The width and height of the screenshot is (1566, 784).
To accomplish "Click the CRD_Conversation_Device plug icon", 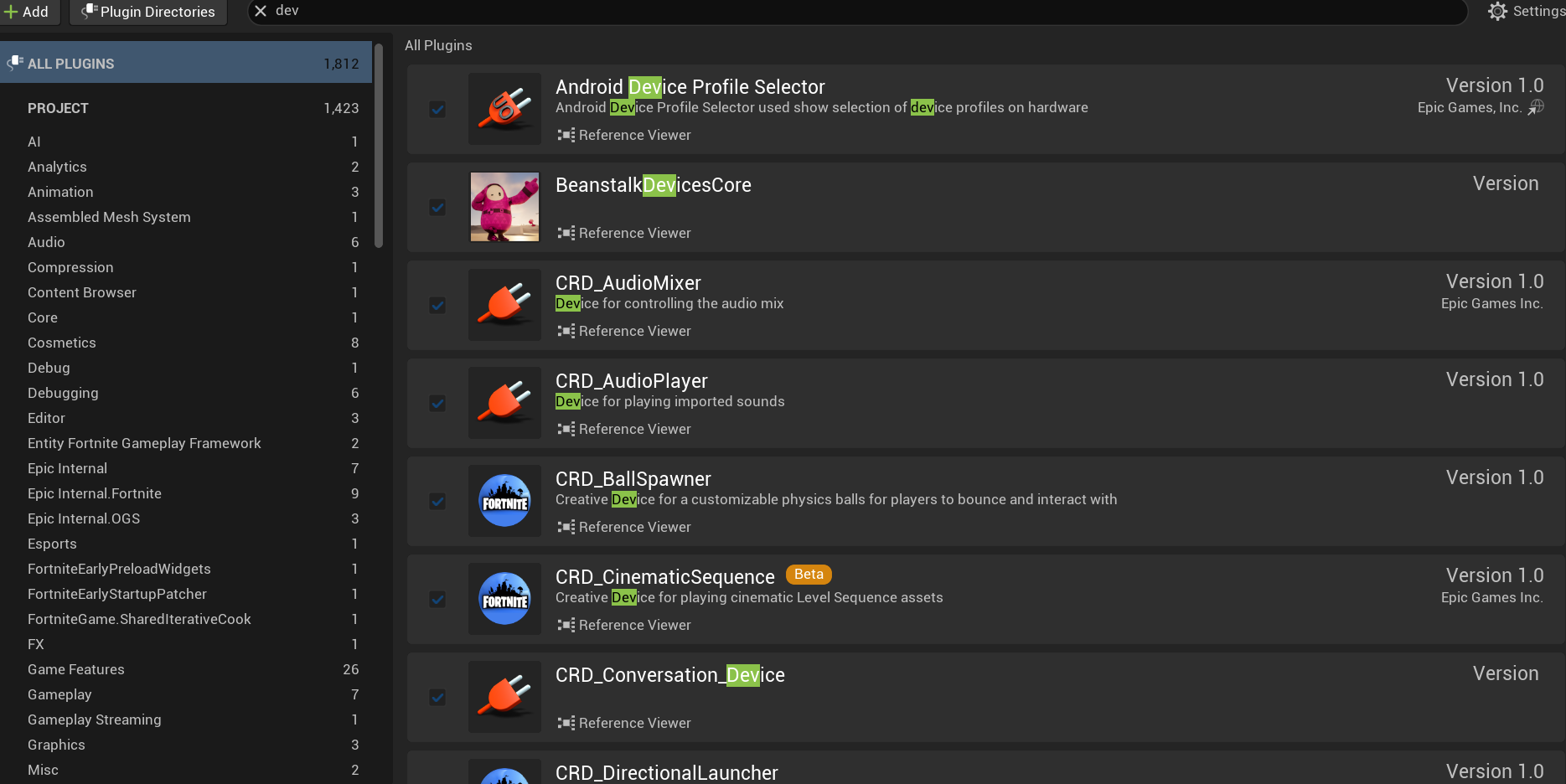I will coord(504,697).
